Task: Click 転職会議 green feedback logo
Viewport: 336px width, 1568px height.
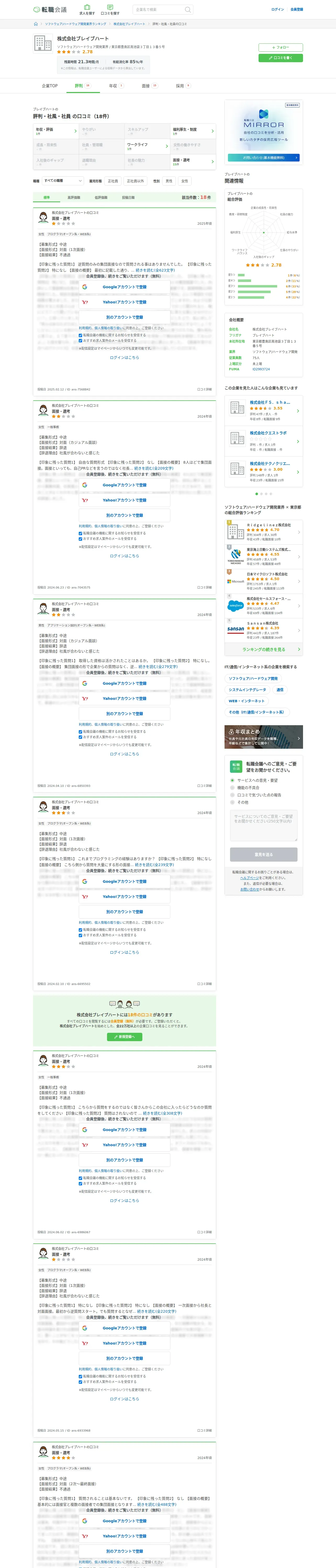Action: tap(236, 766)
